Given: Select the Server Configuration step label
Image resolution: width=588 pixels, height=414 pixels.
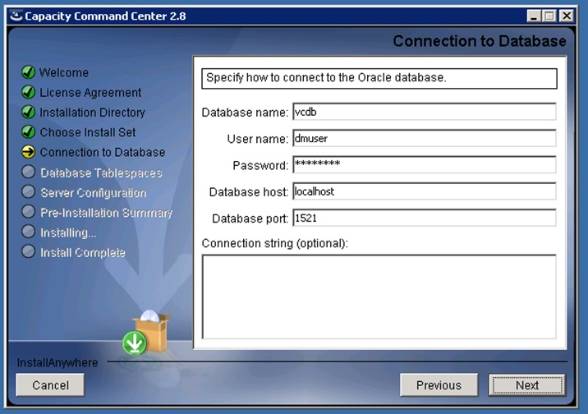Looking at the screenshot, I should coord(93,193).
